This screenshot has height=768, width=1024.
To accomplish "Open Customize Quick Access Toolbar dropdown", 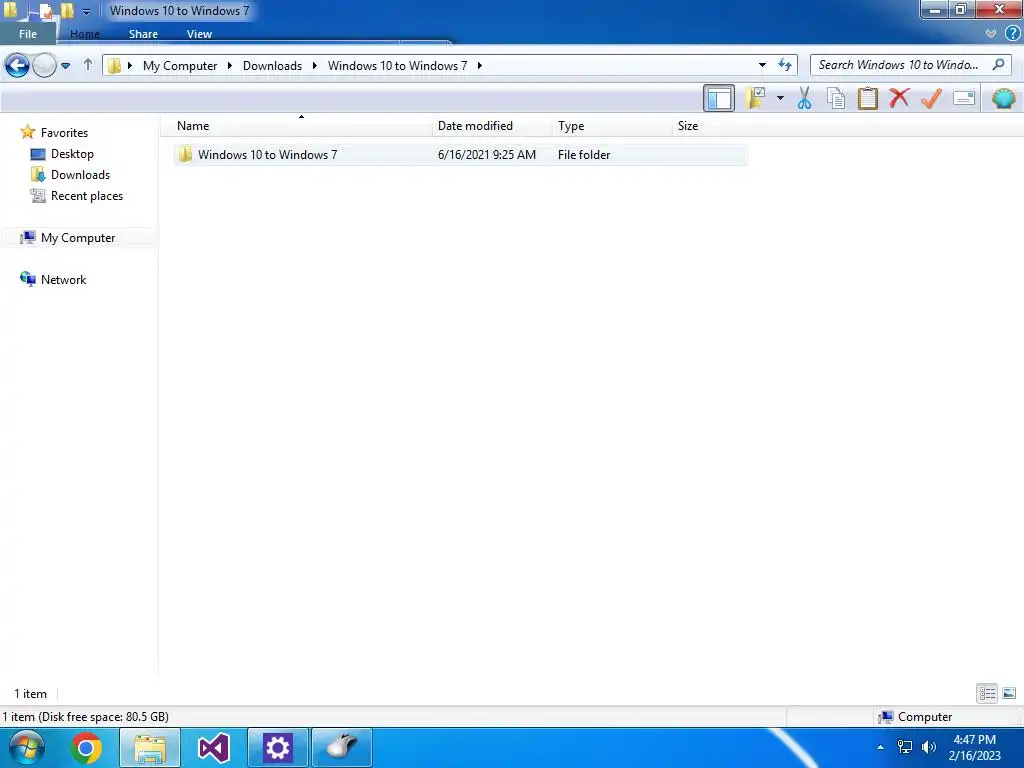I will click(x=86, y=11).
